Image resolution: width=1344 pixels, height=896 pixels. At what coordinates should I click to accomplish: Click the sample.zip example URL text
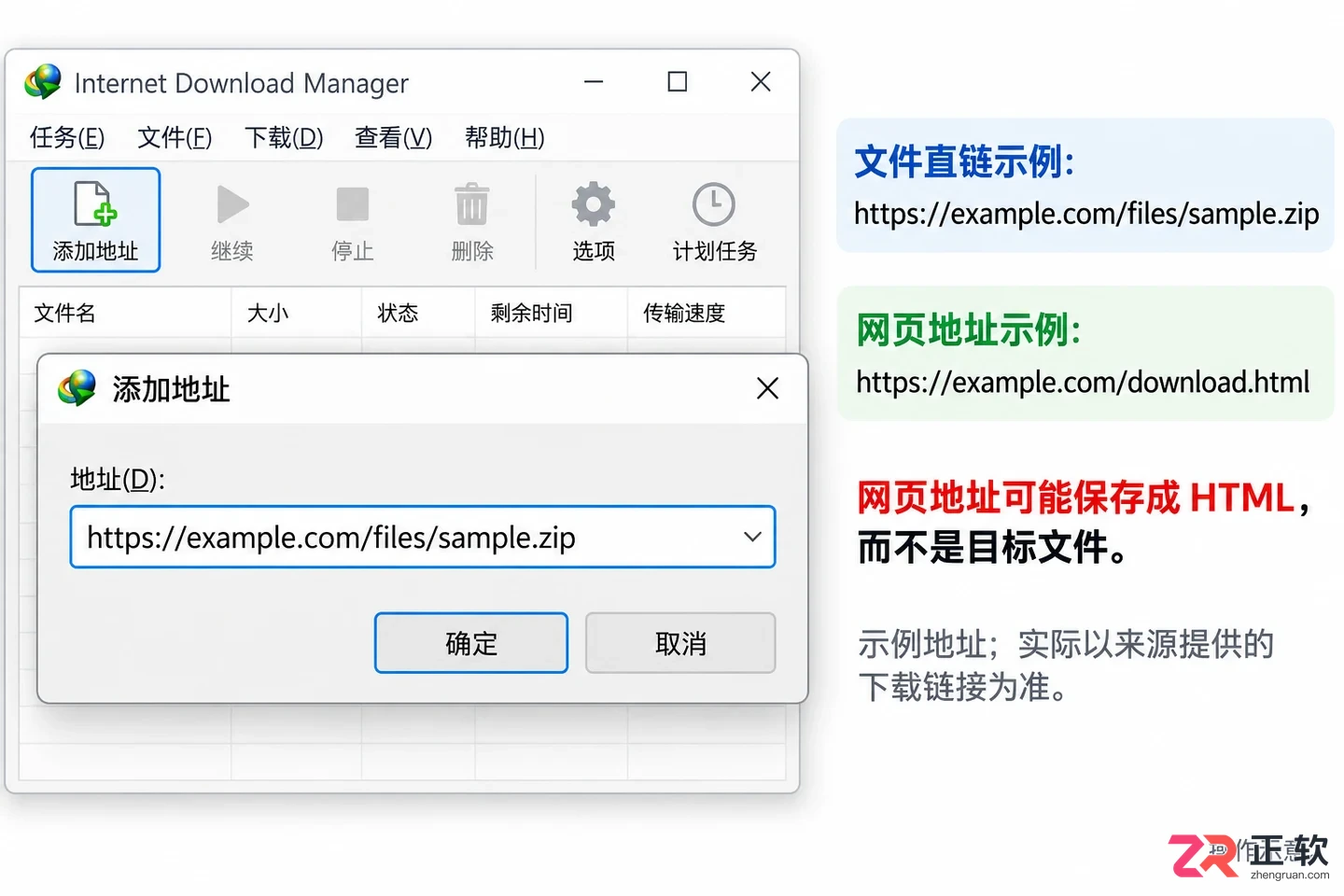click(1086, 214)
